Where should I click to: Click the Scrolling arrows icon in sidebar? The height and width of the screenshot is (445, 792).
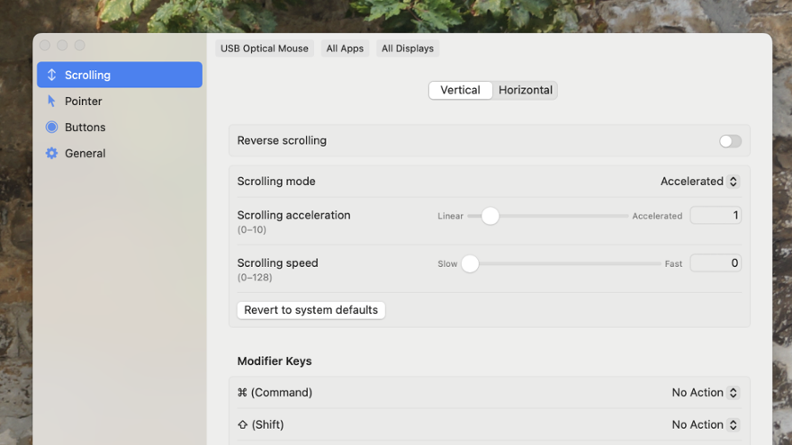[x=52, y=75]
